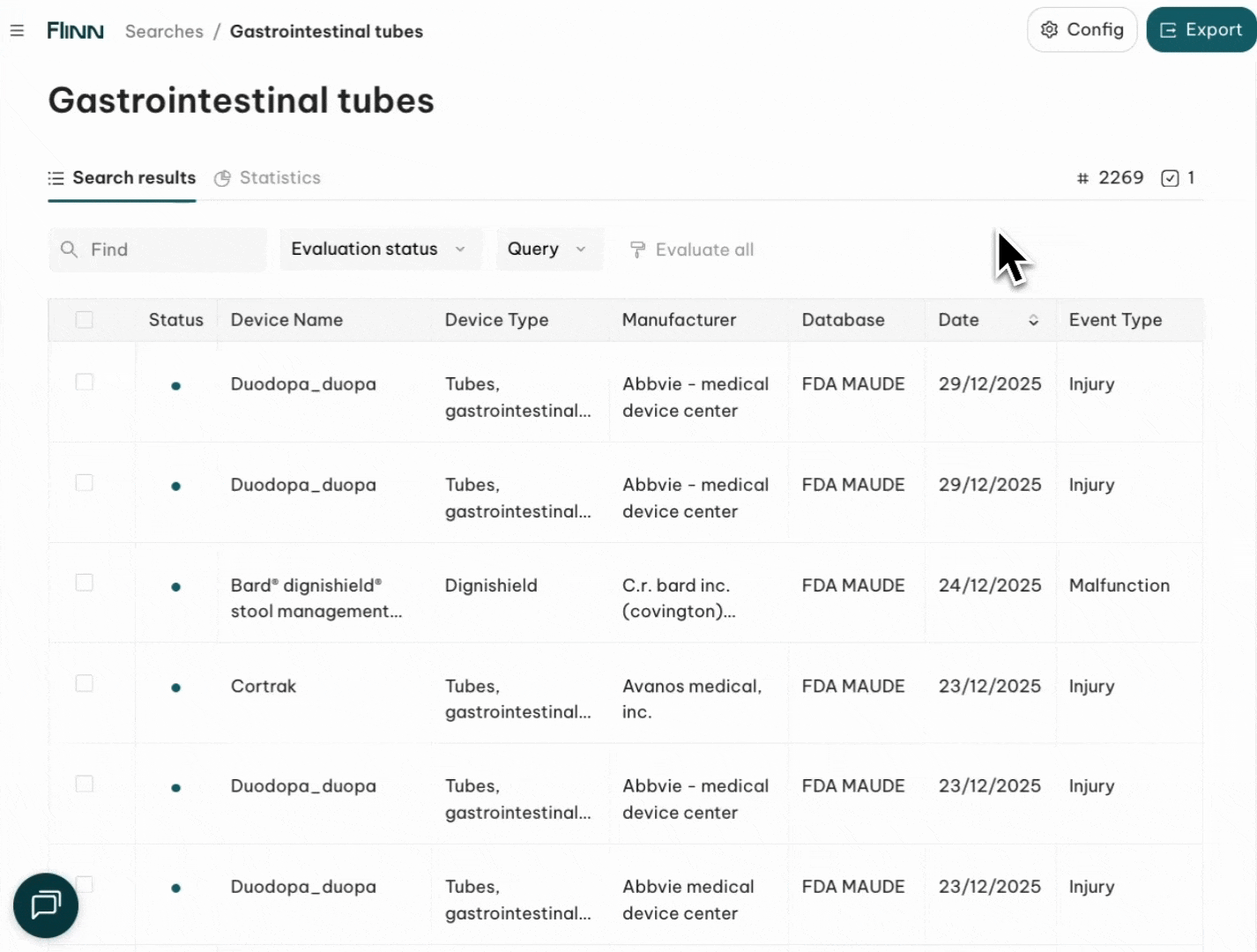Click the status dot of Cortrak row
This screenshot has width=1257, height=952.
pos(176,688)
